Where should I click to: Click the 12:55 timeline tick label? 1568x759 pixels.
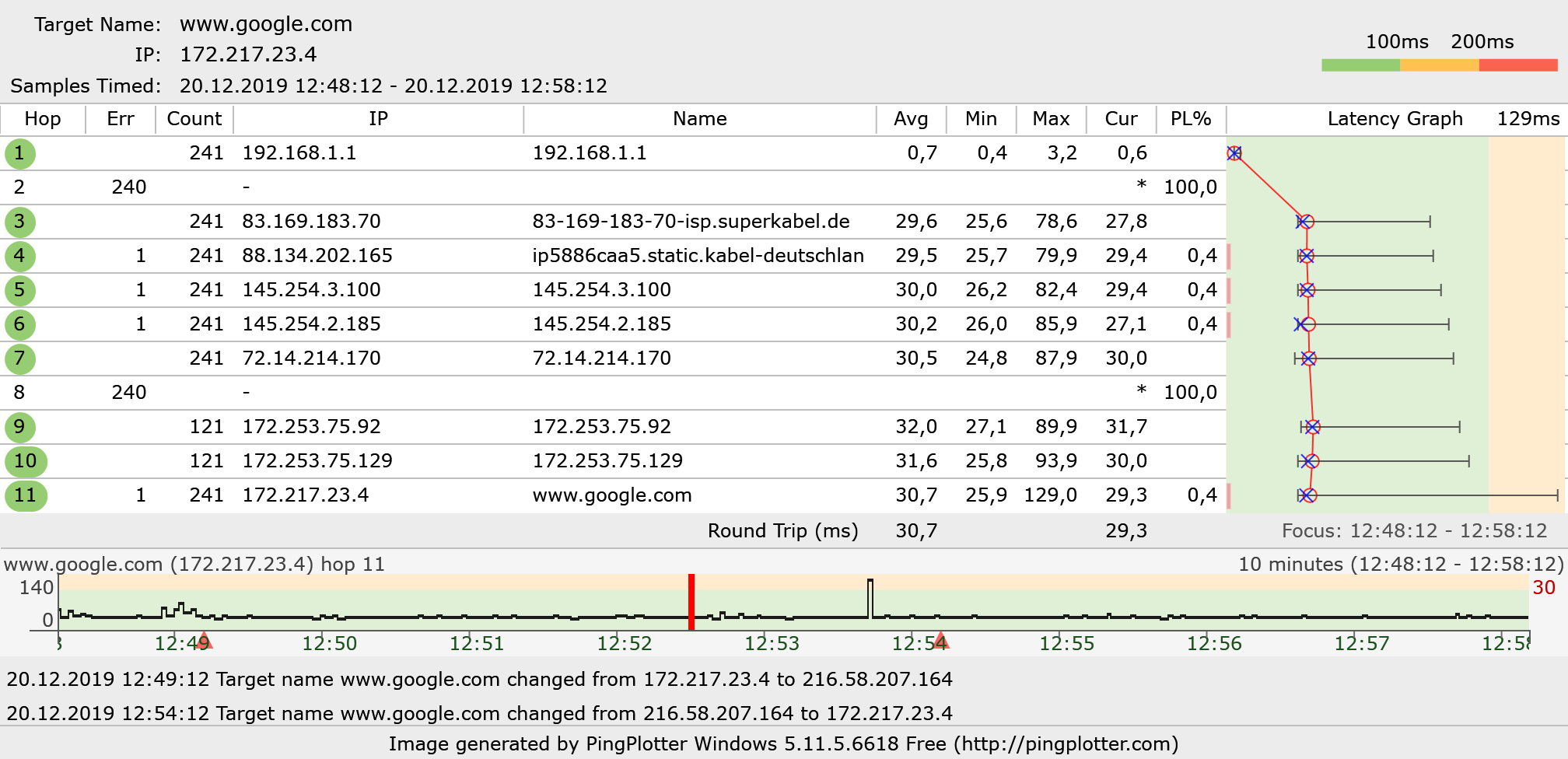1067,644
